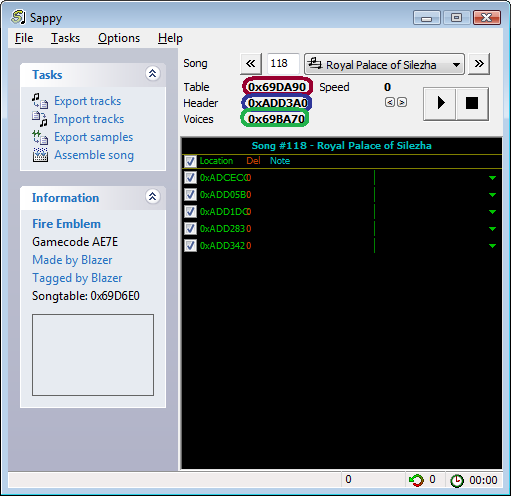Click the Import tracks icon
The width and height of the screenshot is (511, 496).
(40, 119)
